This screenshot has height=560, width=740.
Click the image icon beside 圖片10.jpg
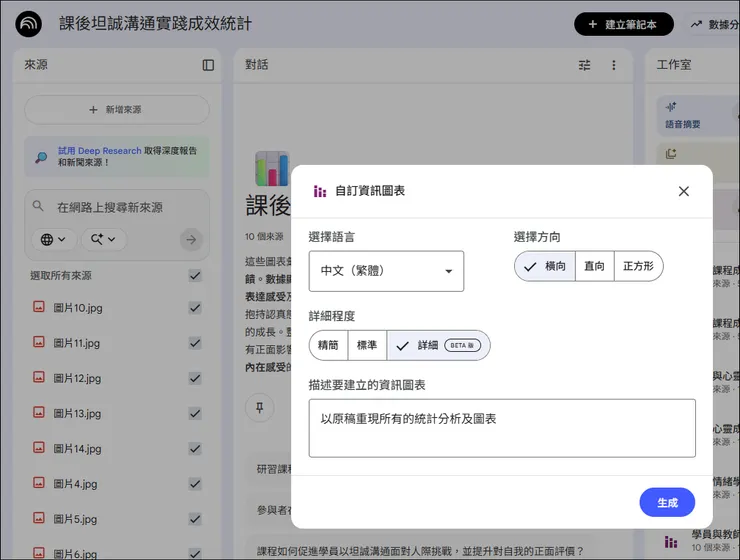39,307
